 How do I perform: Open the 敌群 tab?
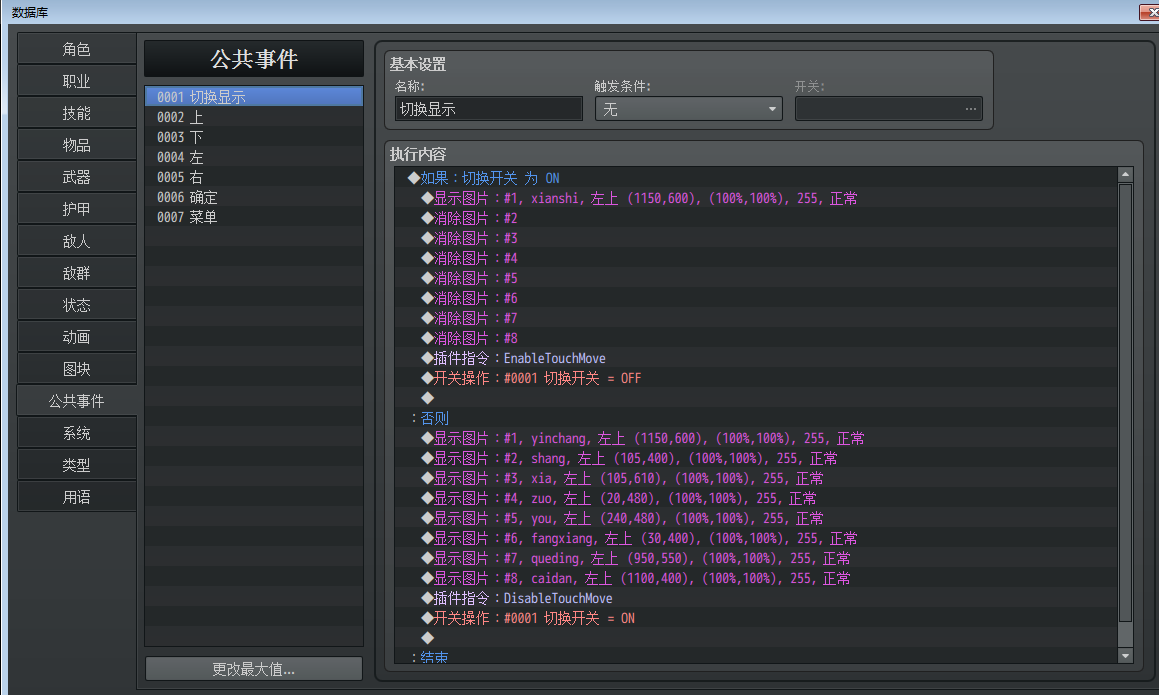(x=77, y=273)
